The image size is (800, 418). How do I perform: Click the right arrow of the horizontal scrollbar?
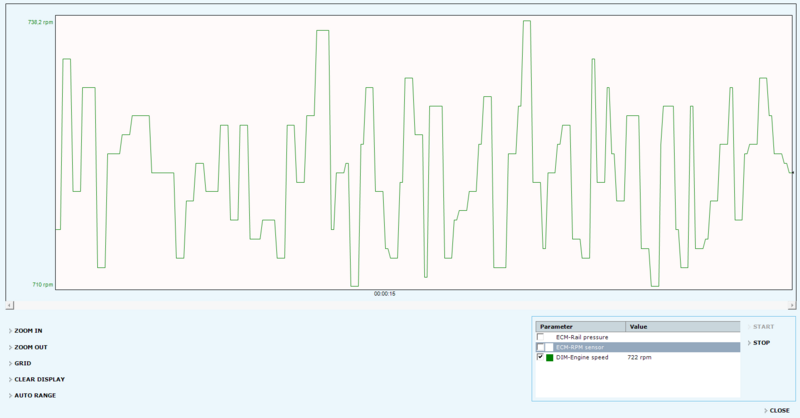point(791,305)
